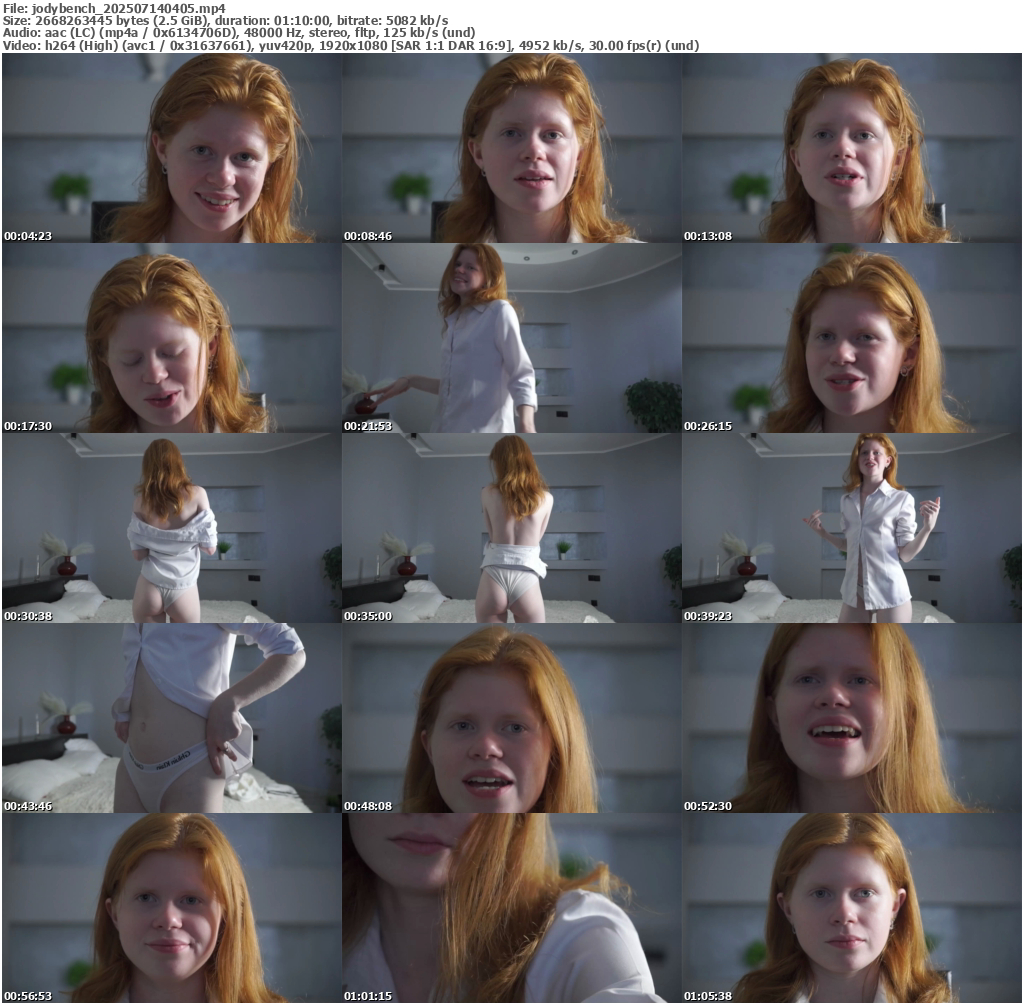
Task: Select the thumbnail at 00:43:46
Action: tap(171, 718)
